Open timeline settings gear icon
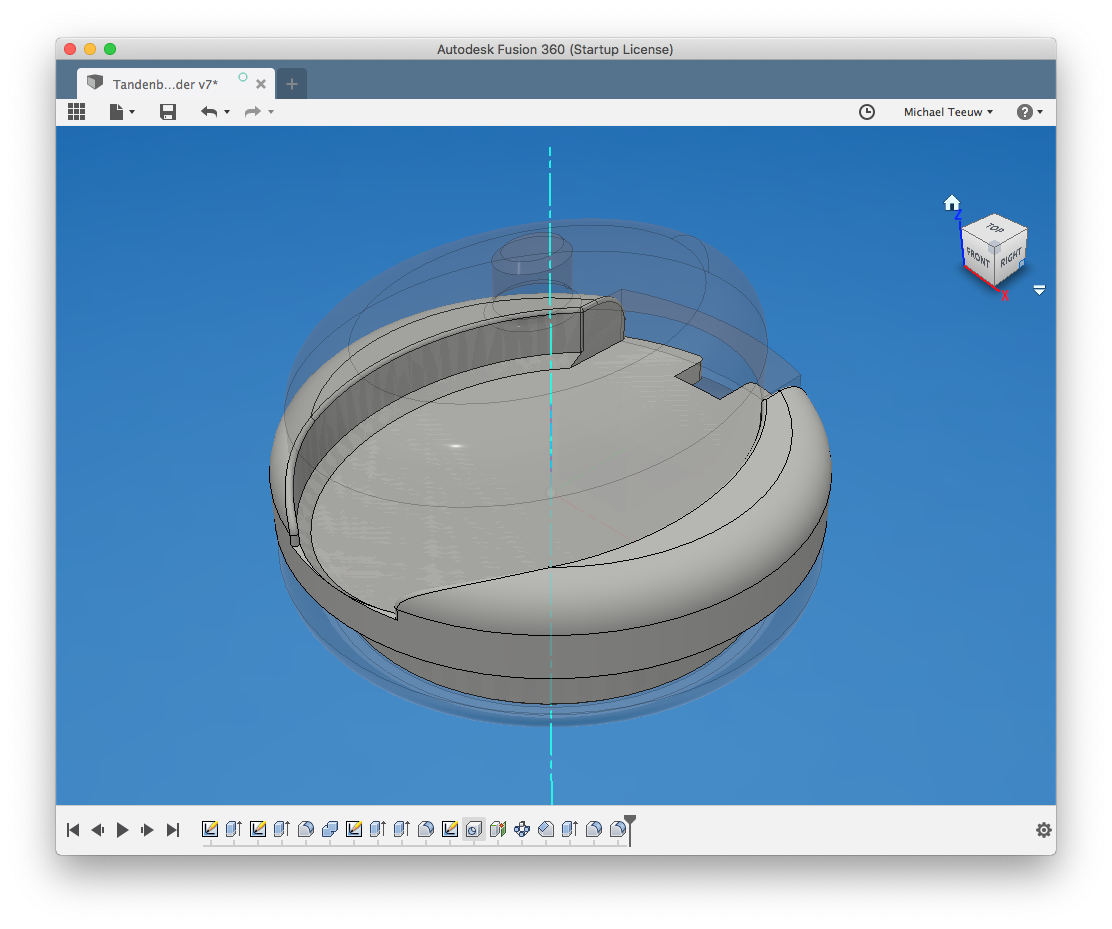Image resolution: width=1112 pixels, height=929 pixels. [x=1043, y=830]
